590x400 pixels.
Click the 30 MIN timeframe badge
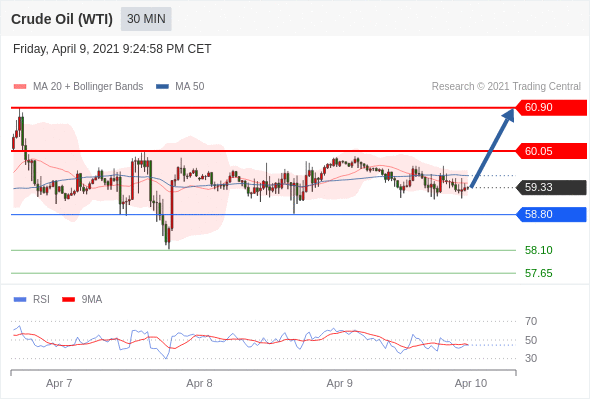click(146, 19)
